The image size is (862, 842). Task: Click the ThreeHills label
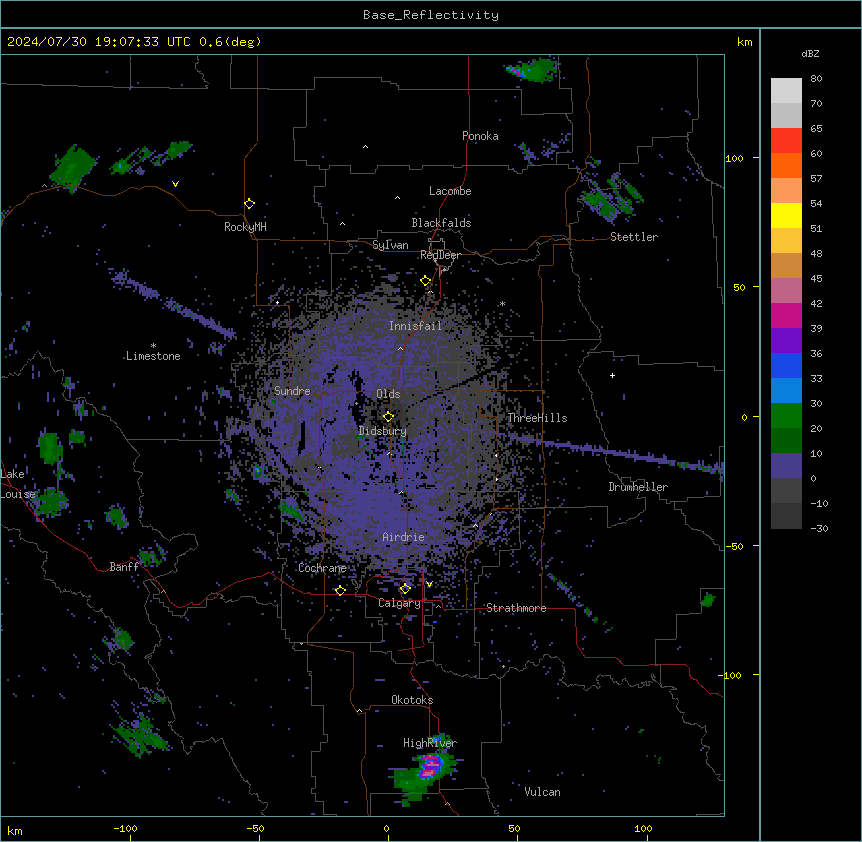click(537, 418)
